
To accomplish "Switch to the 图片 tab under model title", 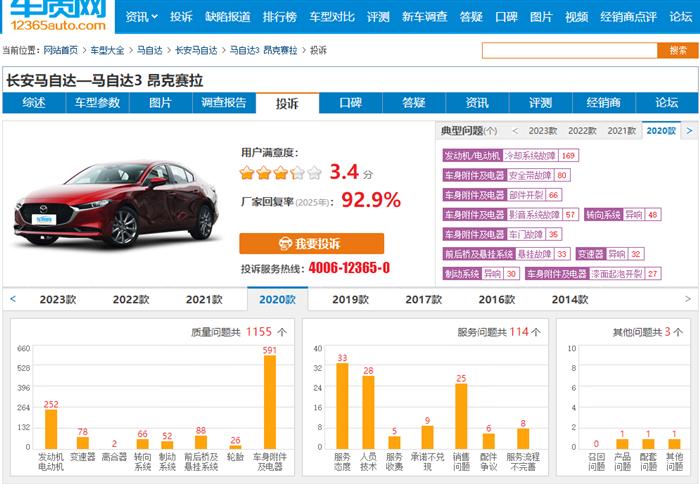I will click(x=161, y=103).
